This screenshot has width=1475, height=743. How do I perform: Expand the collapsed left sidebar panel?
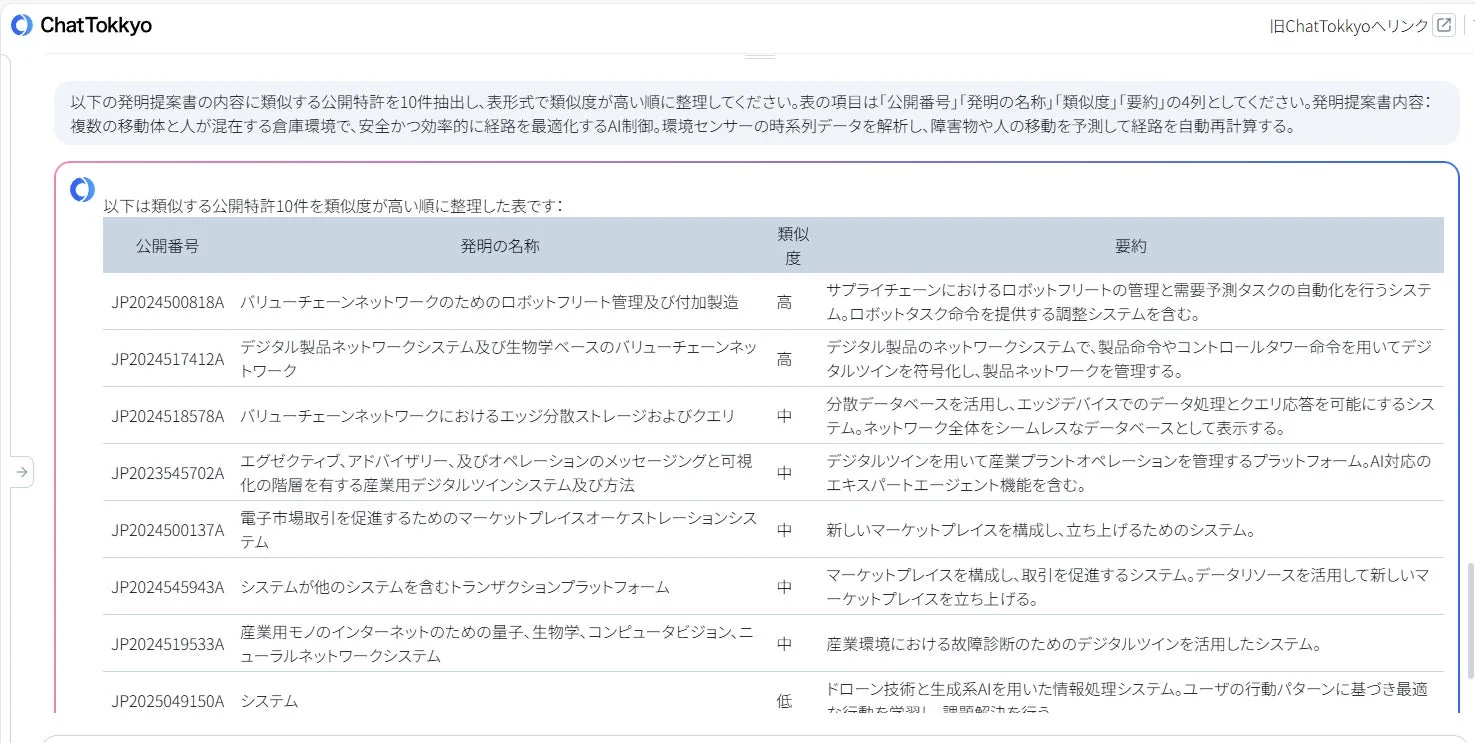point(22,471)
